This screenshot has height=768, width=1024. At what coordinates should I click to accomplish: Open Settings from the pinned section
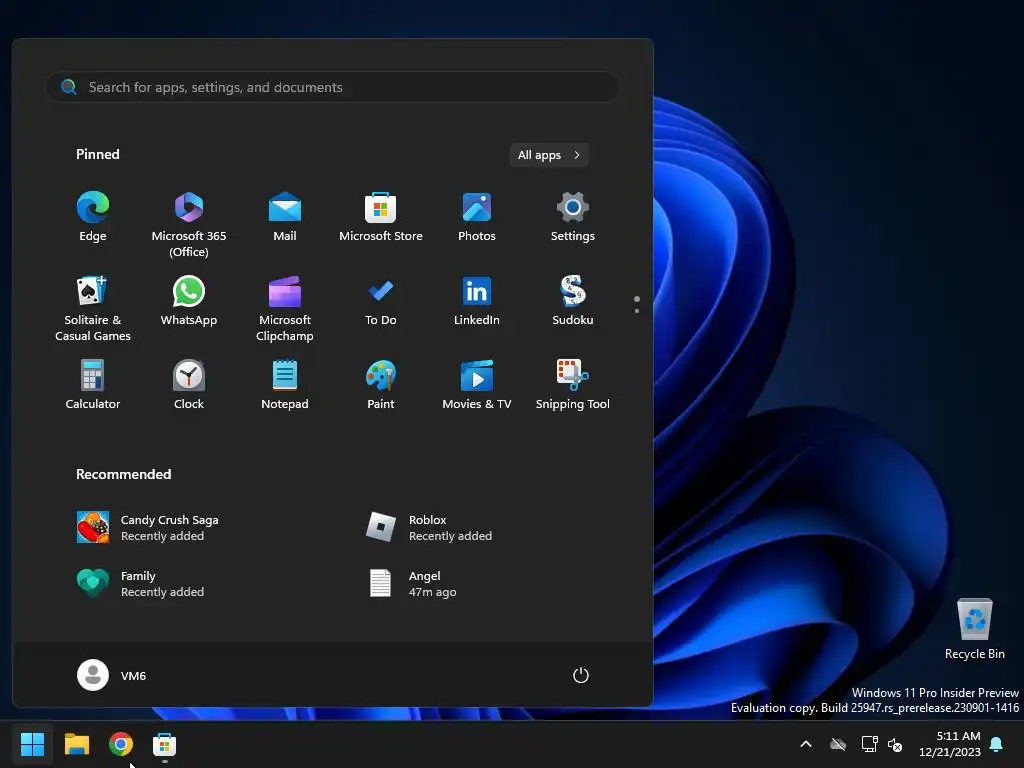tap(573, 217)
